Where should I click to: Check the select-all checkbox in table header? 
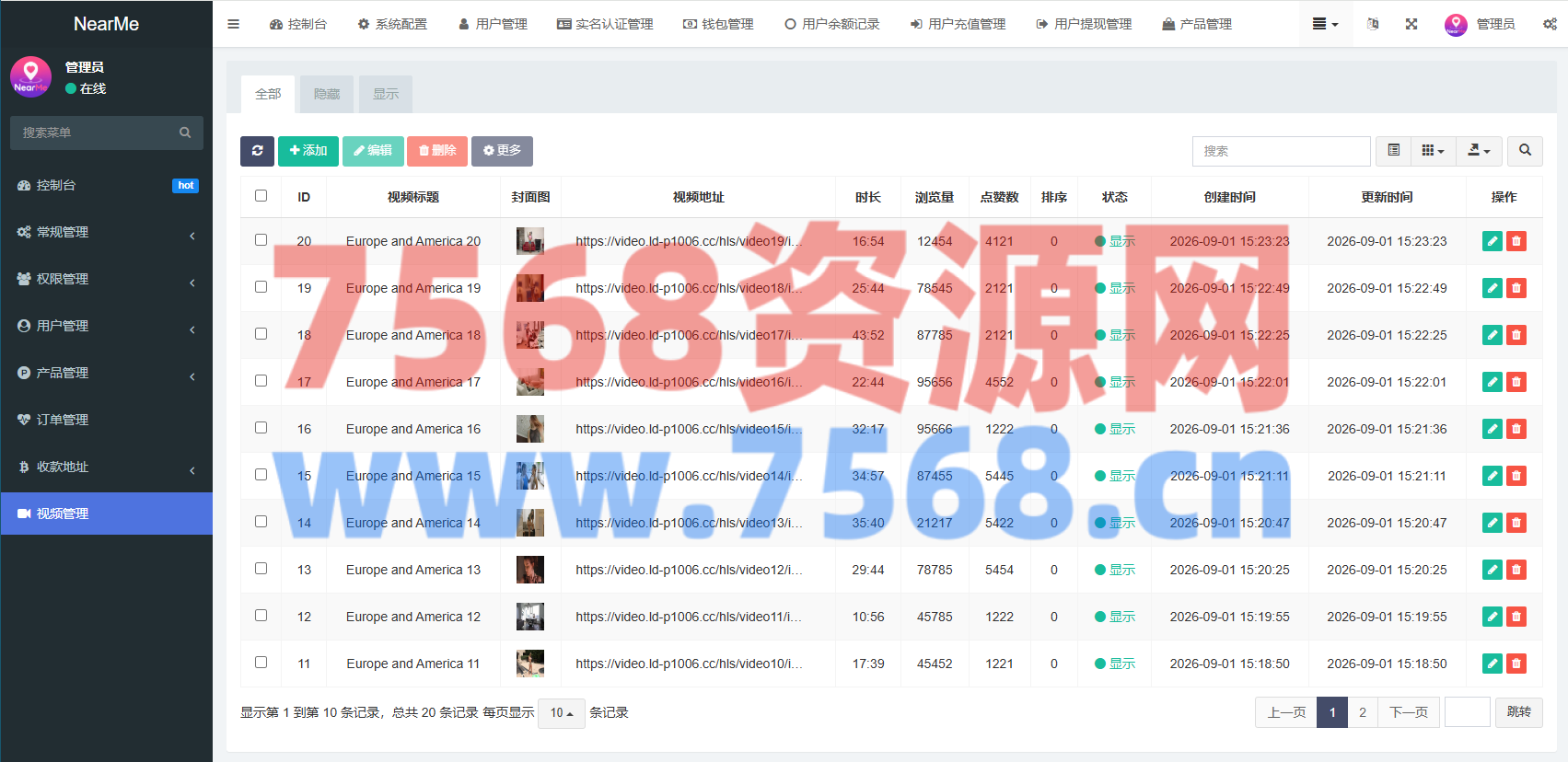[261, 196]
